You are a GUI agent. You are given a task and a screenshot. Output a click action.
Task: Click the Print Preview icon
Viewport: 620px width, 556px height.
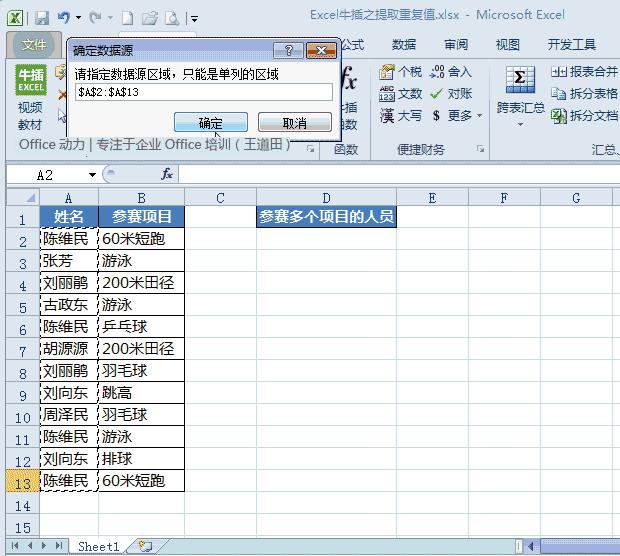click(x=172, y=18)
